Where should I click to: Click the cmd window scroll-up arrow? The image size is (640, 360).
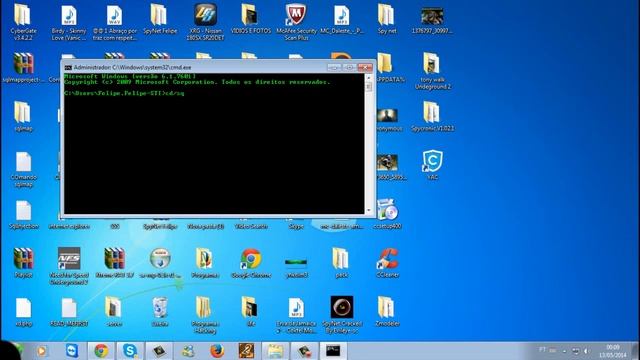(x=369, y=77)
